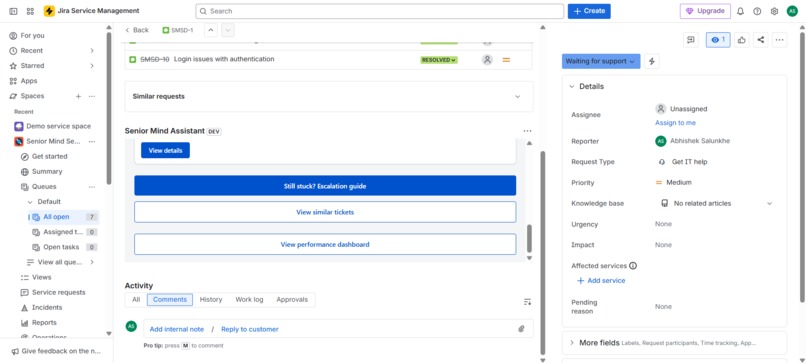Click the Create button
Screen dimensions: 806x363
(589, 11)
